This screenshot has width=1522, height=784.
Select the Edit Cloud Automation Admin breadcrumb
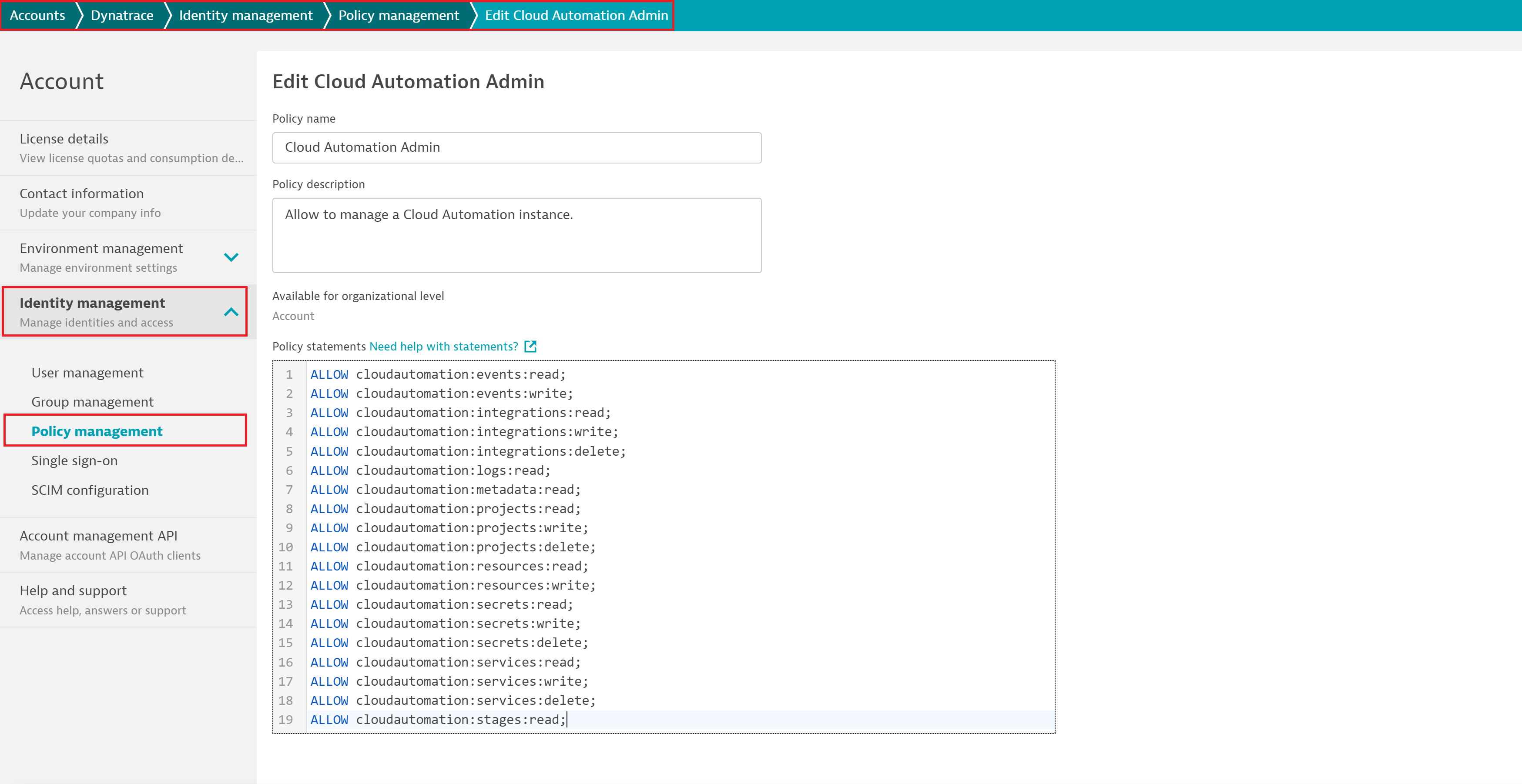click(x=576, y=15)
